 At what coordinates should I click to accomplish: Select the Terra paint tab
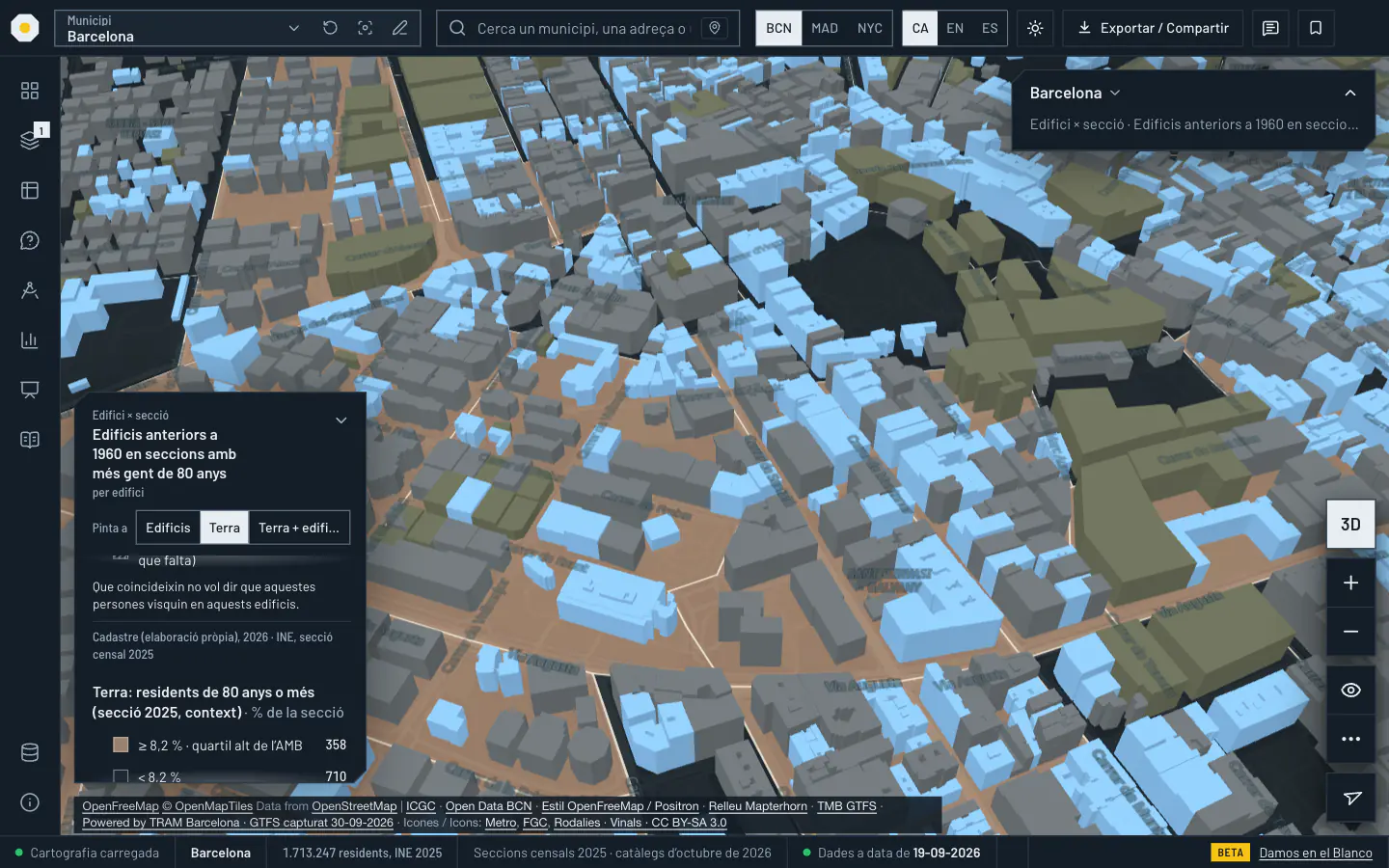225,528
